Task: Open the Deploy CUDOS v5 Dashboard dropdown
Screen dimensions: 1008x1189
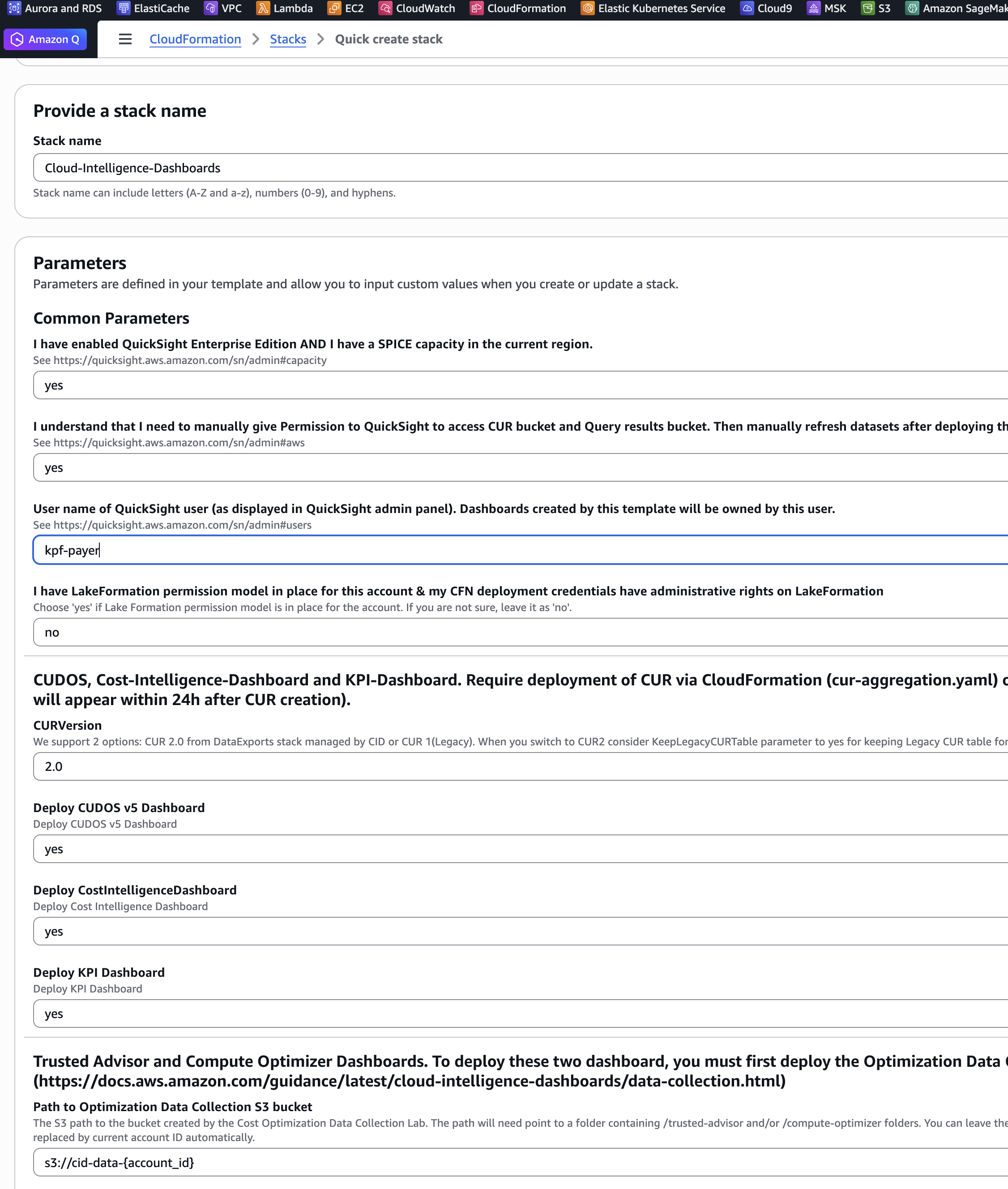Action: (514, 849)
